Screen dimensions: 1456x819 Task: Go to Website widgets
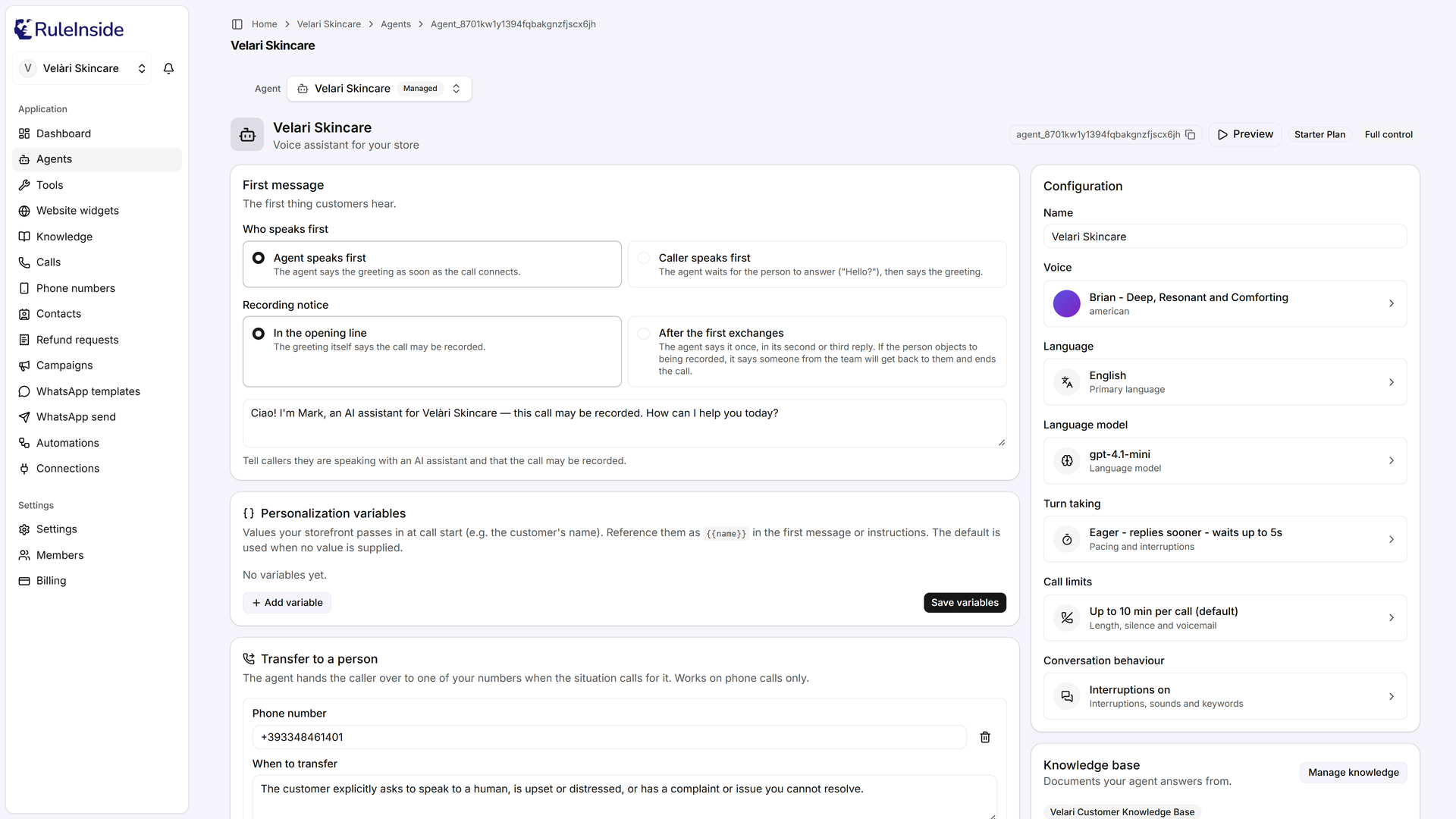97,211
